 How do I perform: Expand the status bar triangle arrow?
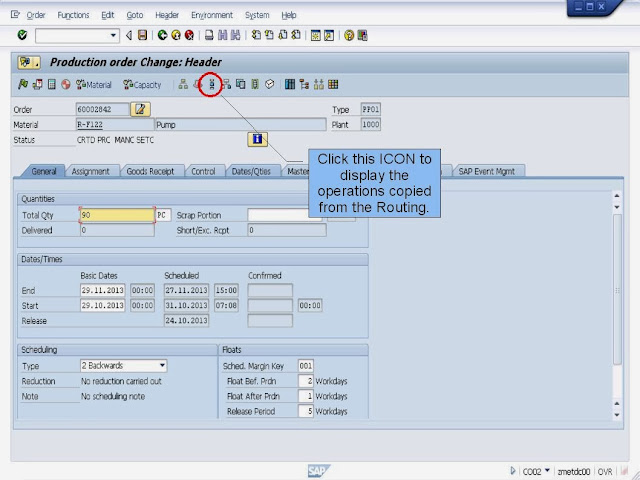tap(513, 471)
